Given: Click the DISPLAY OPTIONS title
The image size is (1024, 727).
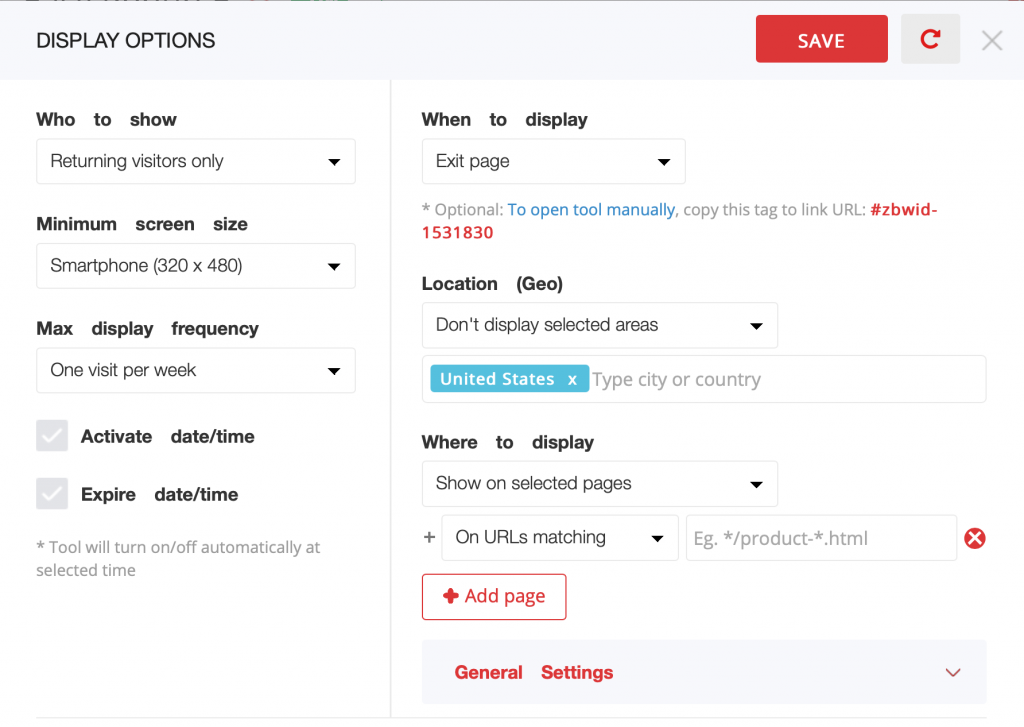Looking at the screenshot, I should coord(125,40).
